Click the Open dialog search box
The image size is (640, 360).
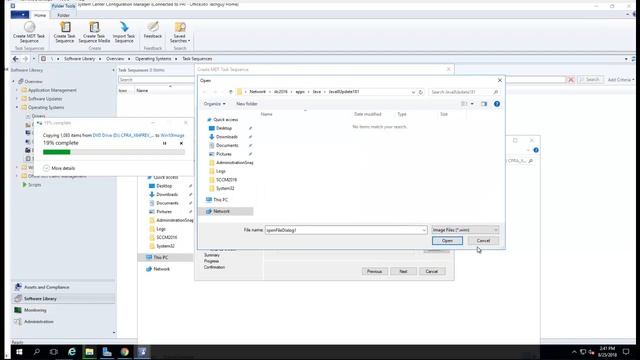click(x=464, y=92)
